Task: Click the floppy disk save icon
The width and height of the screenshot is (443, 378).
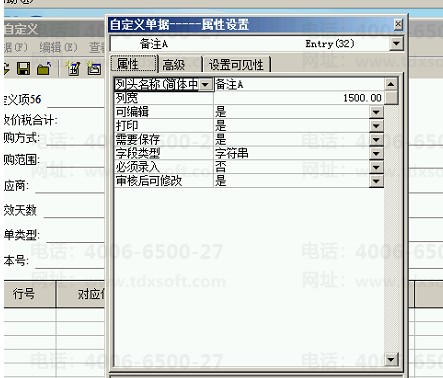Action: [x=23, y=69]
